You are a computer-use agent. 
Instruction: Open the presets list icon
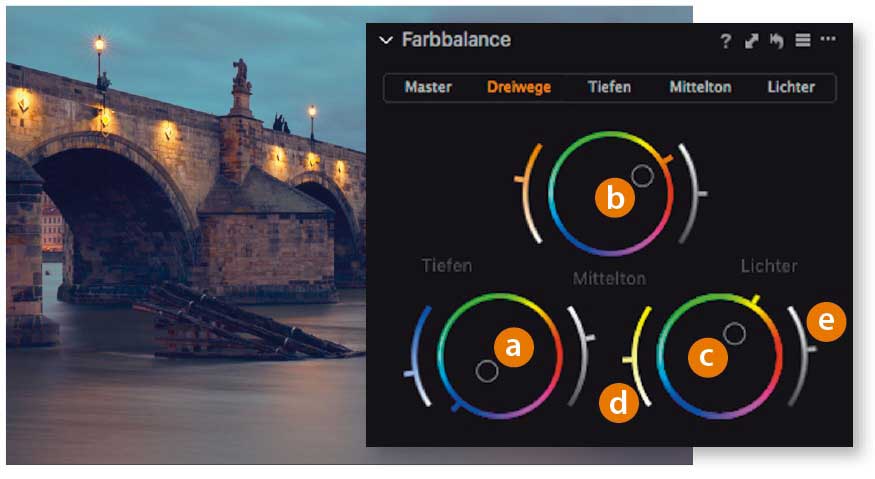coord(803,40)
